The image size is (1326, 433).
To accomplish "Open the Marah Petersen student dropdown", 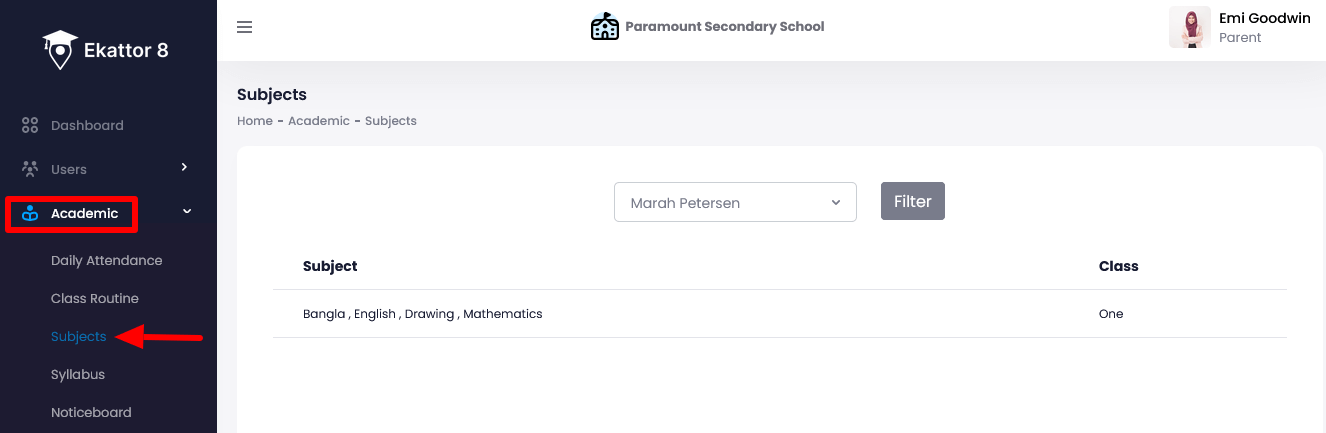I will (735, 202).
